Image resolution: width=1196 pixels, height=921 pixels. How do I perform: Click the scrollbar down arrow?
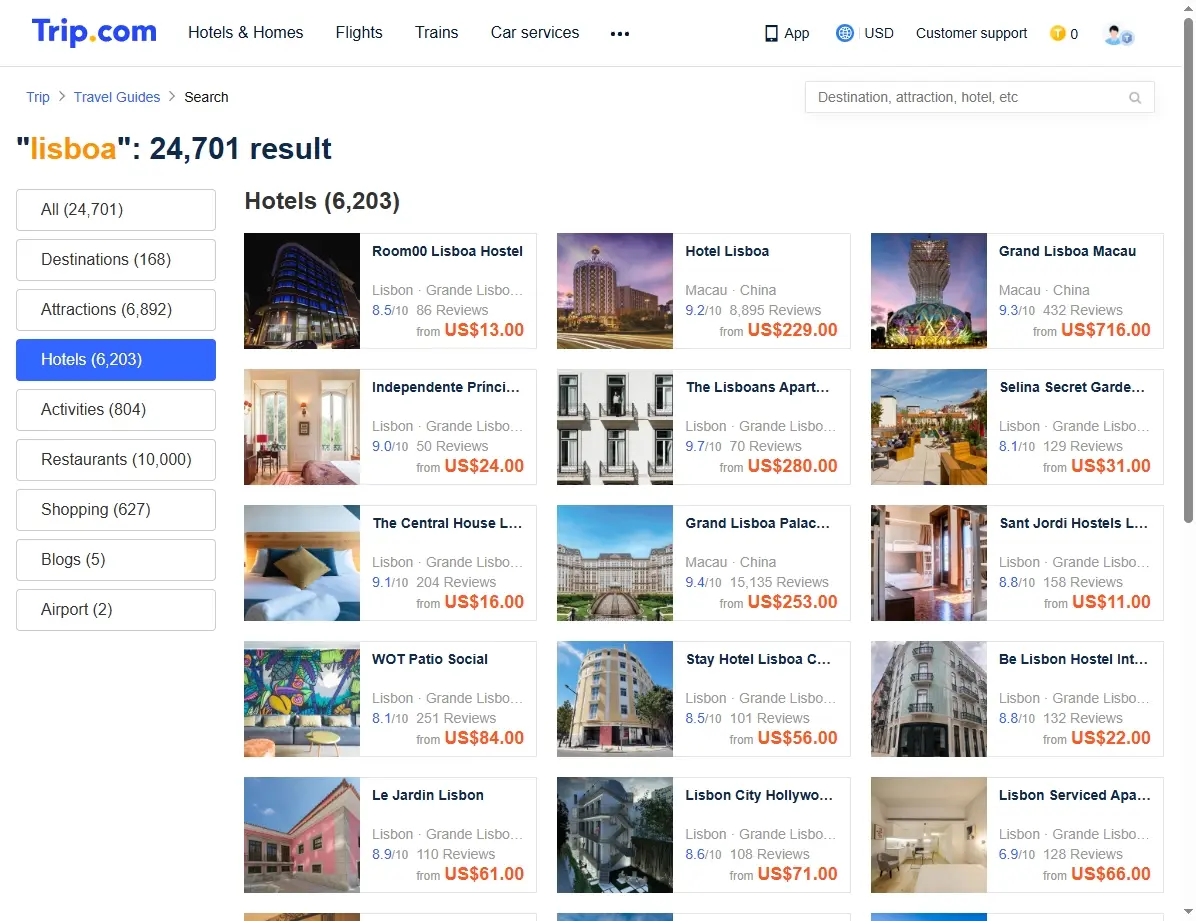pos(1188,912)
